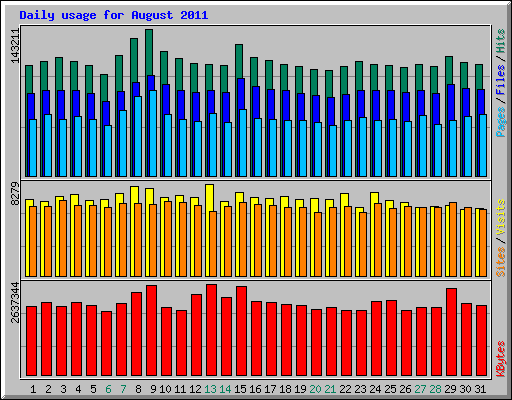Click day 8 on the x-axis
The image size is (512, 400).
tap(138, 389)
